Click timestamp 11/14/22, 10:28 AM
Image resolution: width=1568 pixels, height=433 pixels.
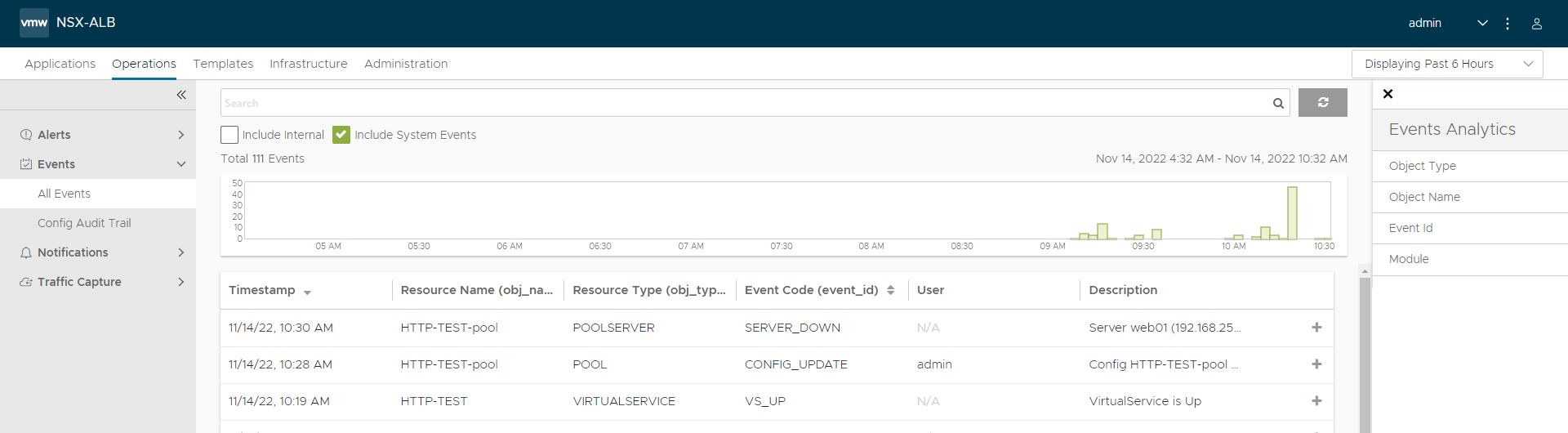[280, 364]
